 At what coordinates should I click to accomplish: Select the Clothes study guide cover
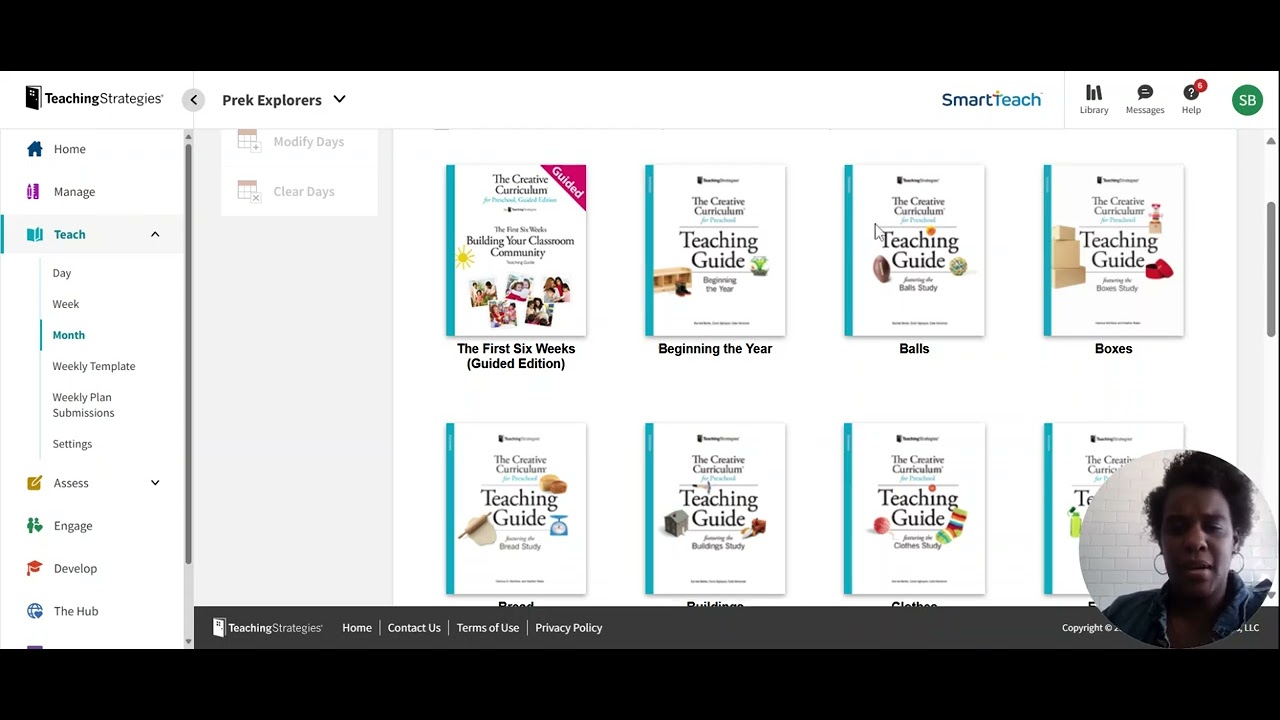[x=914, y=508]
